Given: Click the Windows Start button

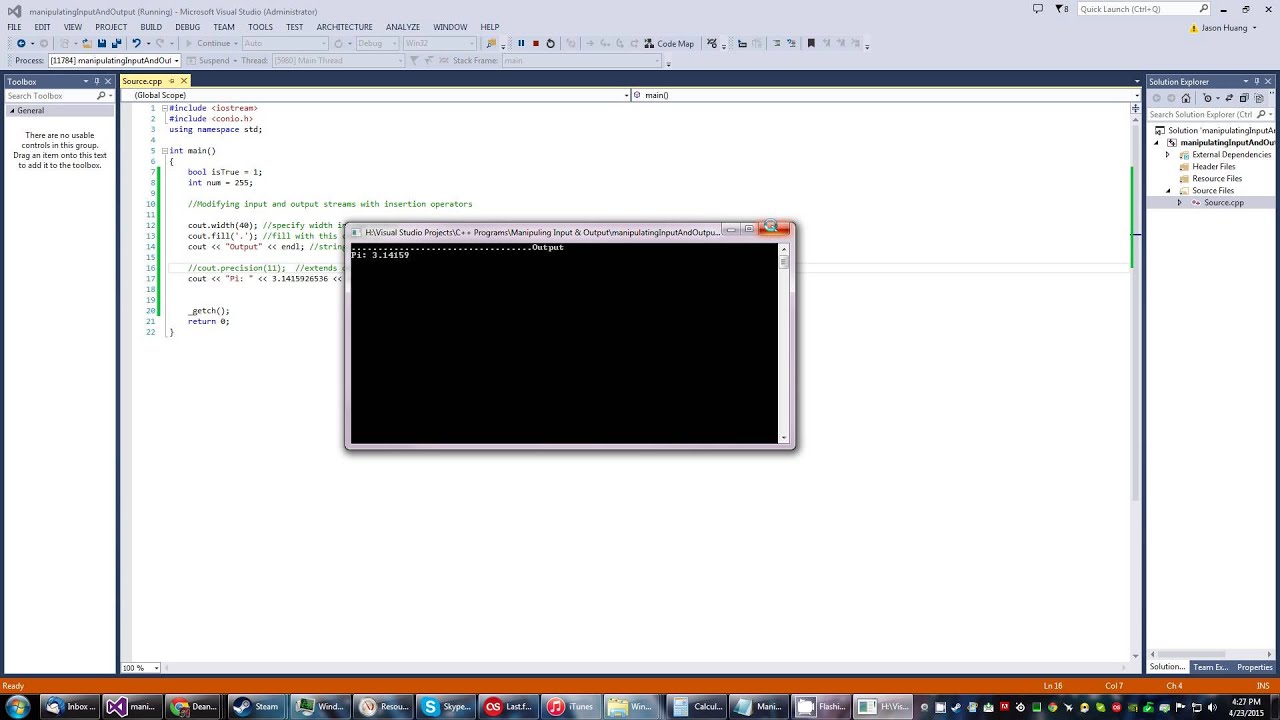Looking at the screenshot, I should 18,707.
